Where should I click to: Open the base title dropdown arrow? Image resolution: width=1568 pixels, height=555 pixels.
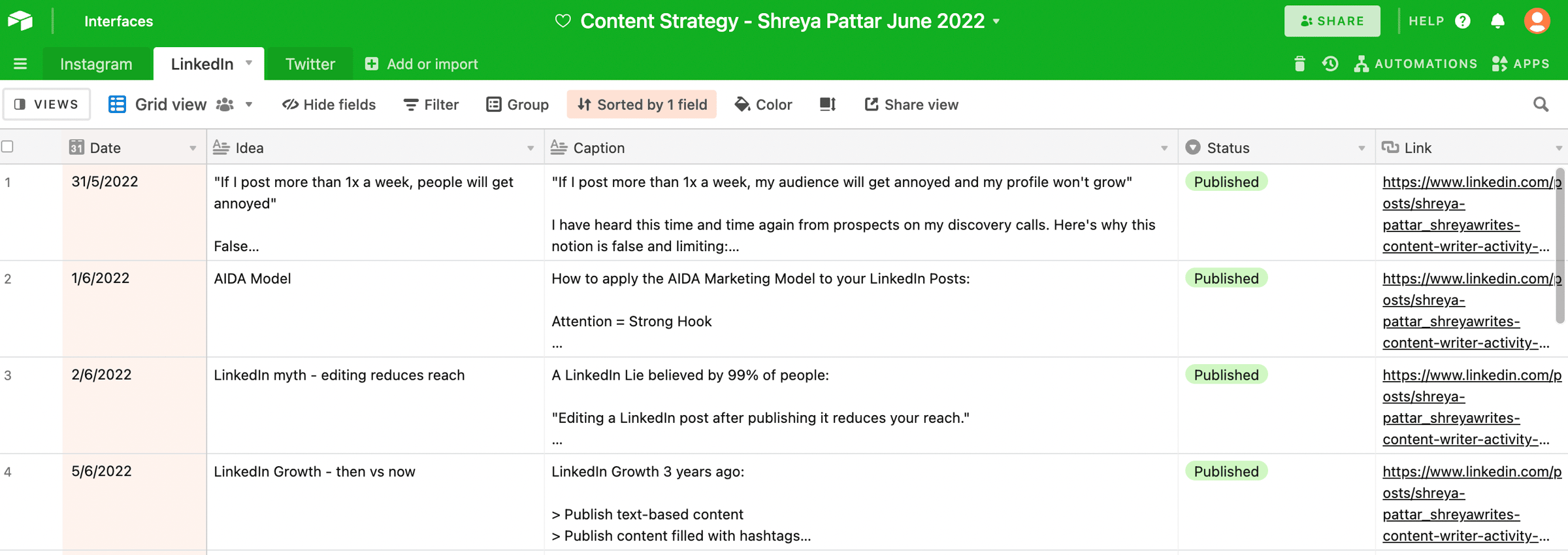pos(996,22)
